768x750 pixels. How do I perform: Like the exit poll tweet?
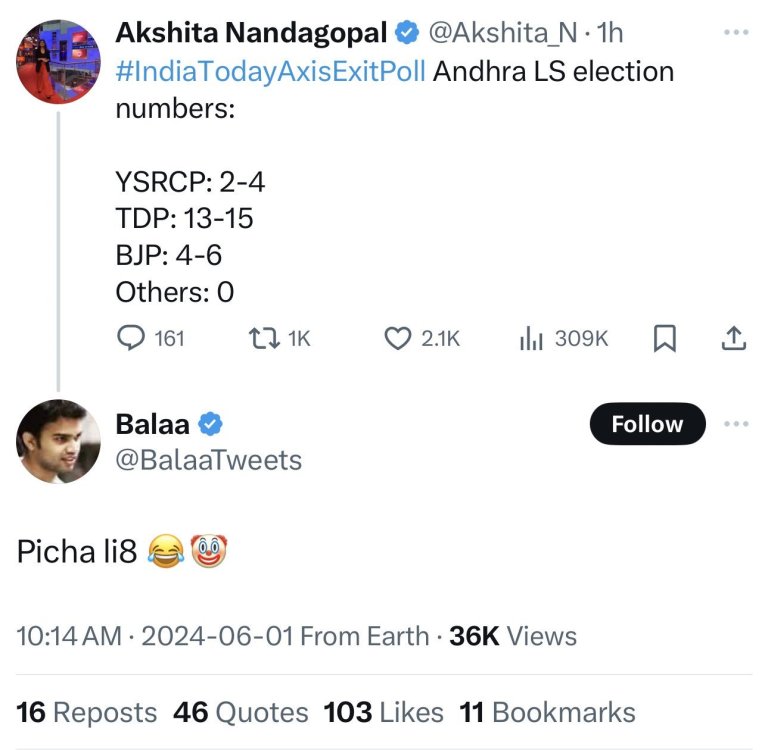click(x=399, y=339)
